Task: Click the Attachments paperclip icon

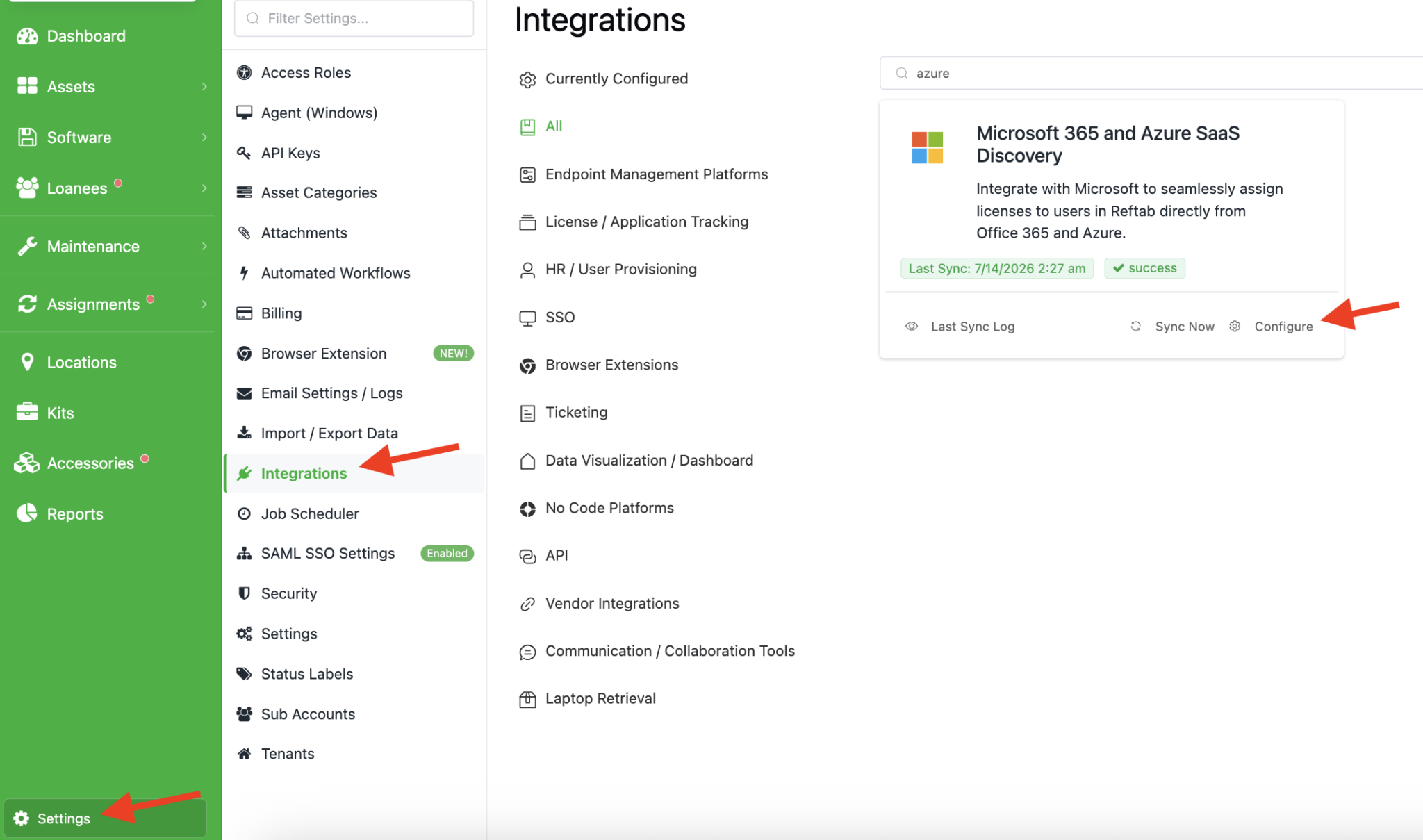Action: pos(244,233)
